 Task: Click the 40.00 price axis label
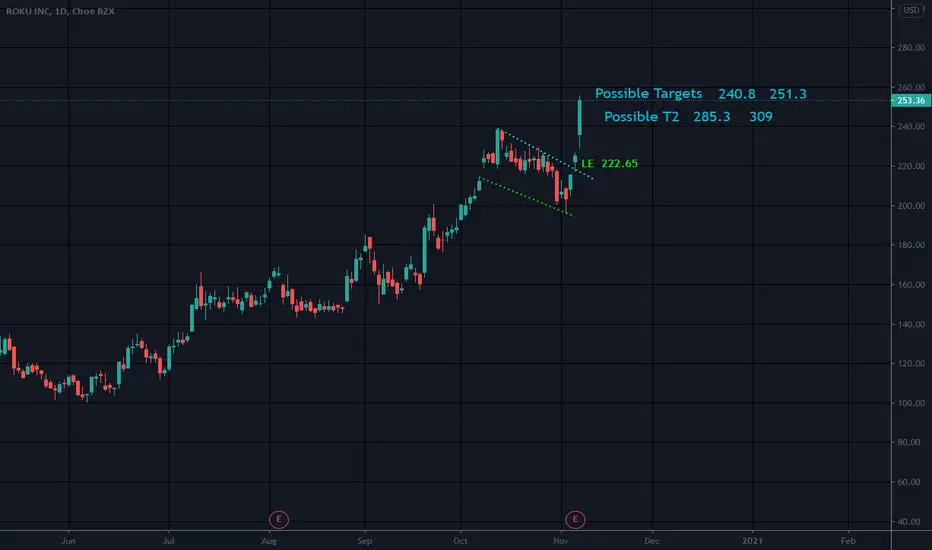tap(911, 521)
